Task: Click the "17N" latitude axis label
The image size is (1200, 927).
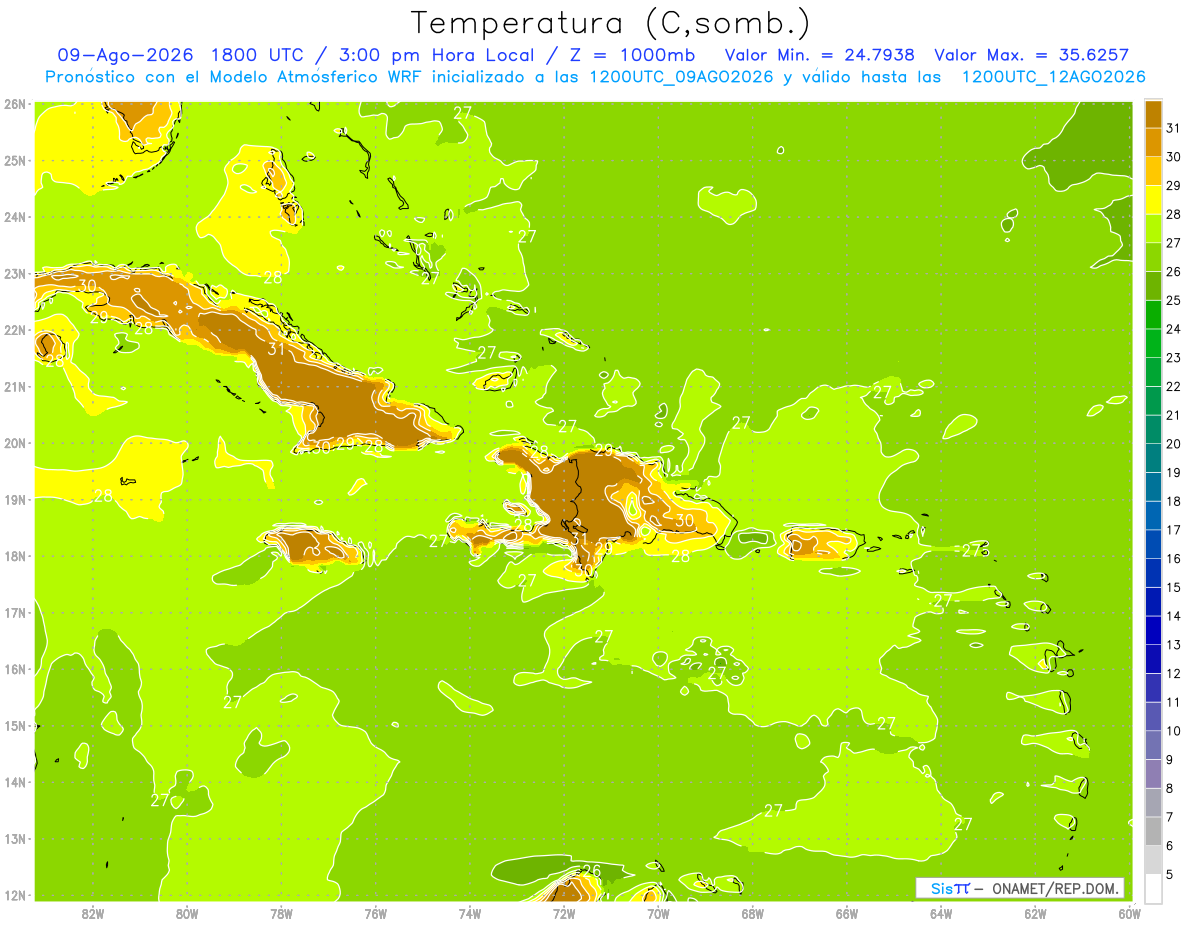Action: pyautogui.click(x=15, y=613)
